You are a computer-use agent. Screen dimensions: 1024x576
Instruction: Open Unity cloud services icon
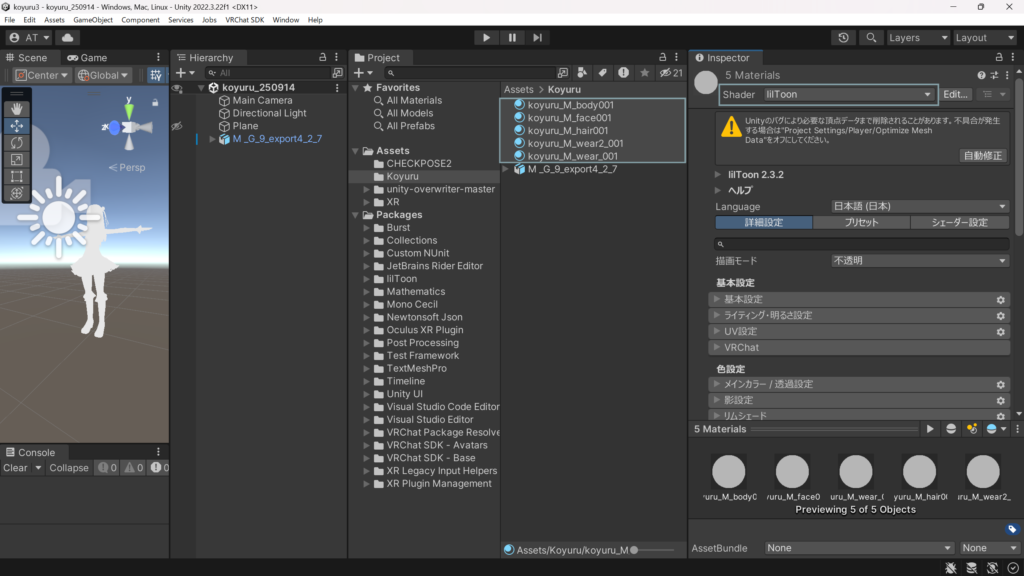(x=68, y=38)
